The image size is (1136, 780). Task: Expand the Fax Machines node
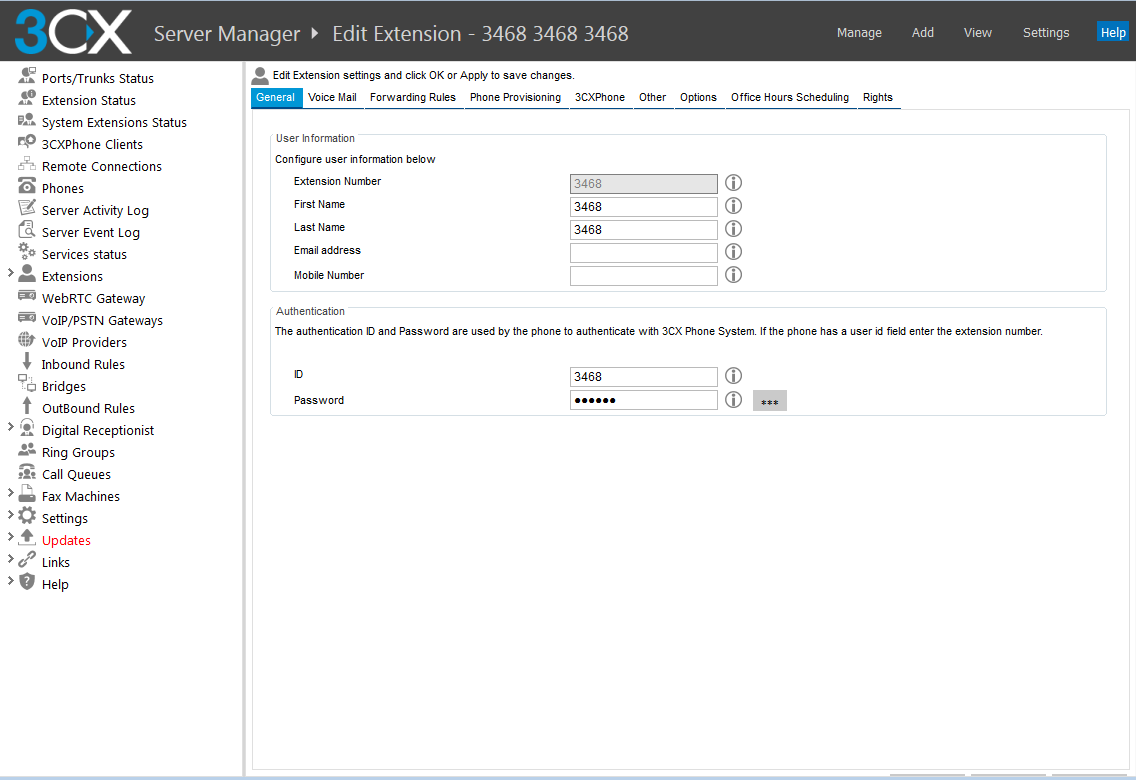pyautogui.click(x=10, y=493)
